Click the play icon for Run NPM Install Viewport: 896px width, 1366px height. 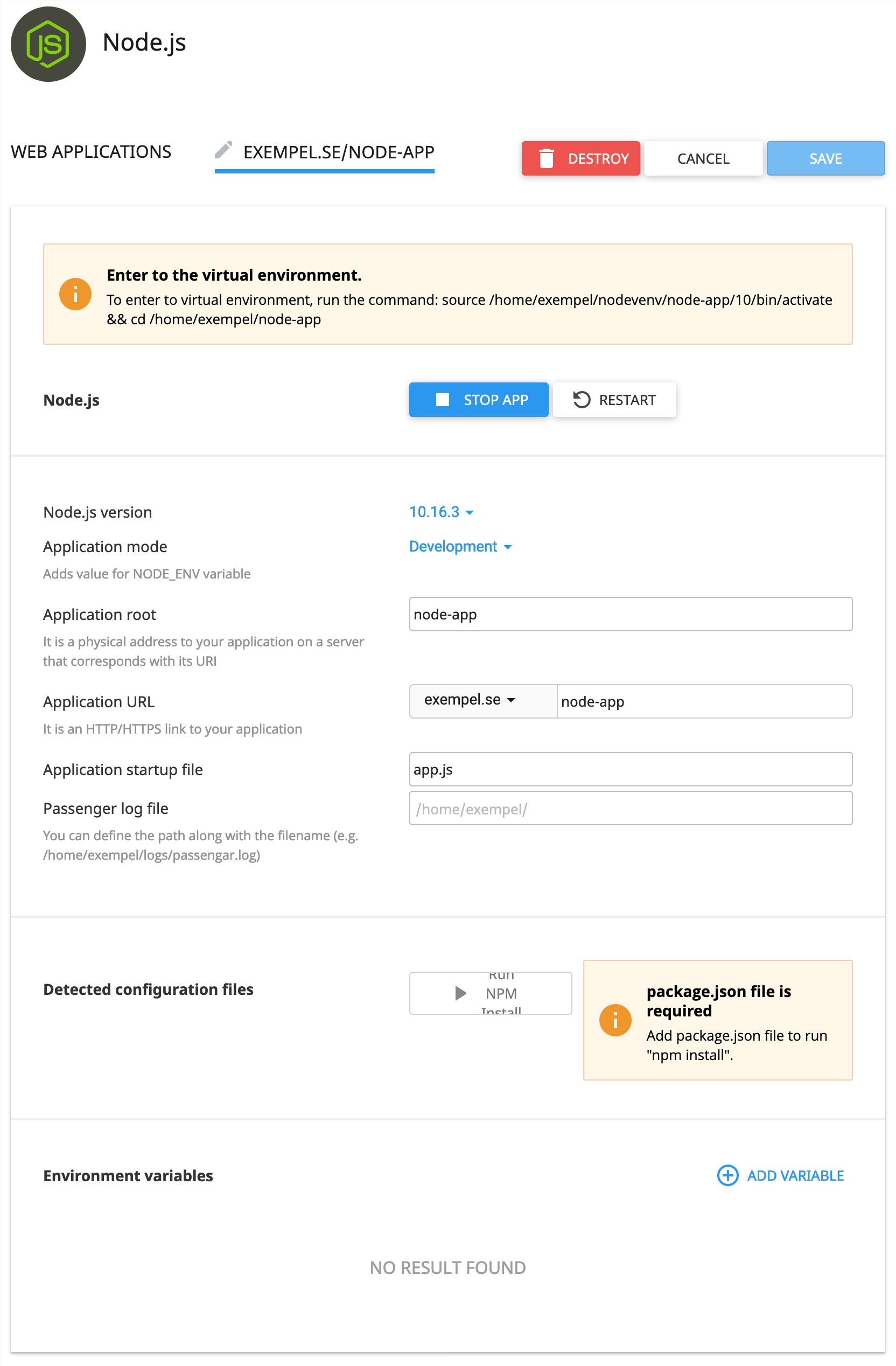click(460, 993)
